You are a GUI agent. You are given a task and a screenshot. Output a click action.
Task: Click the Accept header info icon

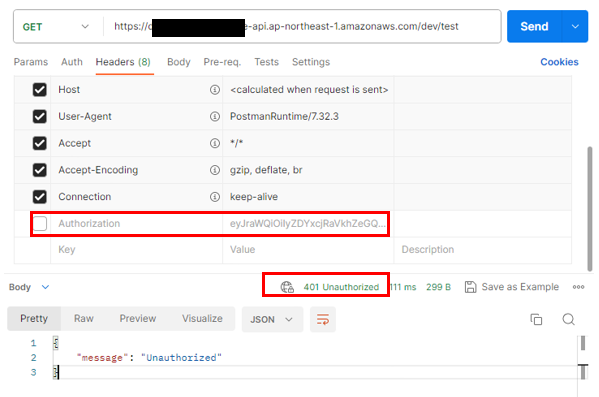215,143
